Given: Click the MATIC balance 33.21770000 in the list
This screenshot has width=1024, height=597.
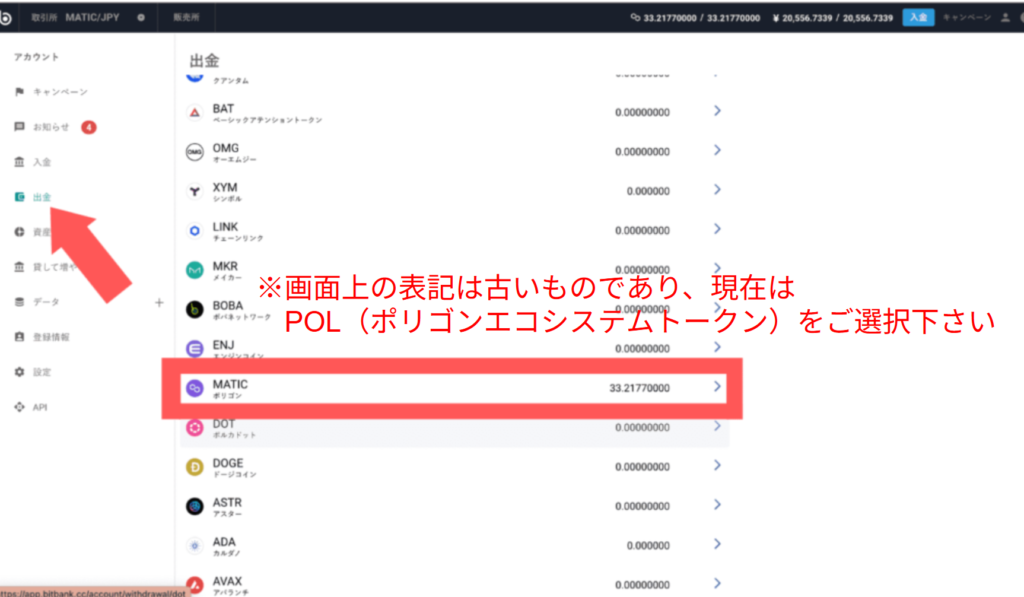Looking at the screenshot, I should 639,388.
